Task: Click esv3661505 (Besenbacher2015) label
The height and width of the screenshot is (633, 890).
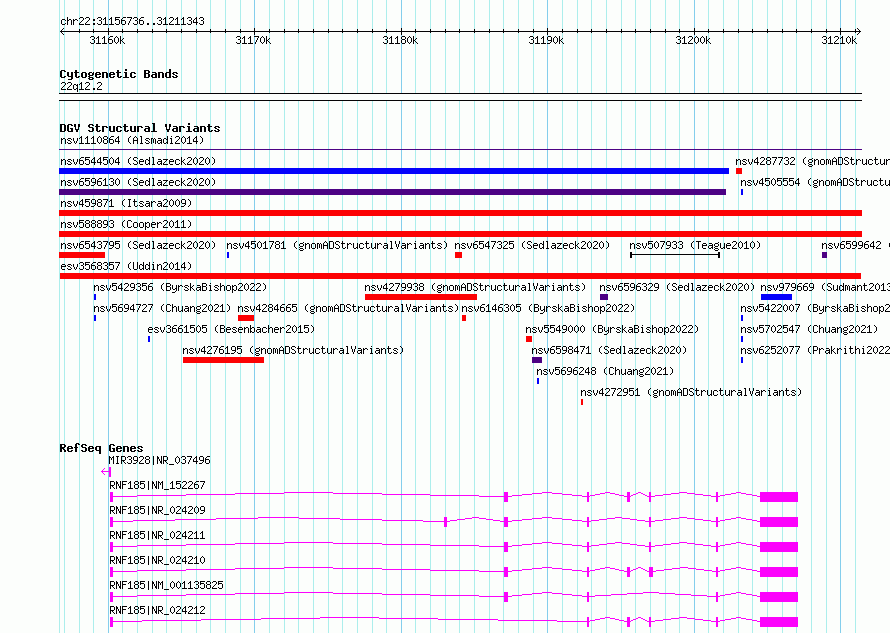Action: (x=231, y=329)
